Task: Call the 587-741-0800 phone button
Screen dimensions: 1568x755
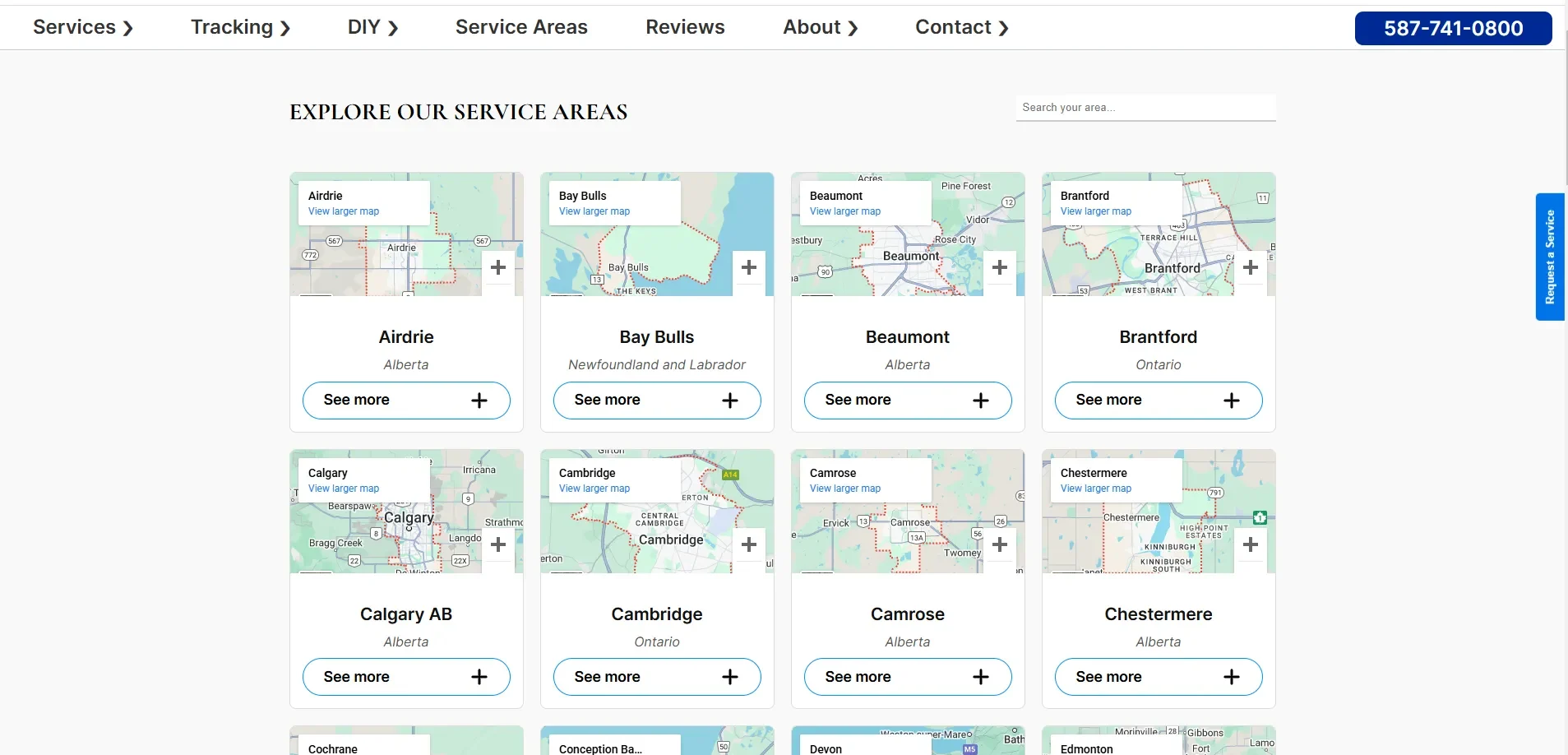Action: [1453, 28]
